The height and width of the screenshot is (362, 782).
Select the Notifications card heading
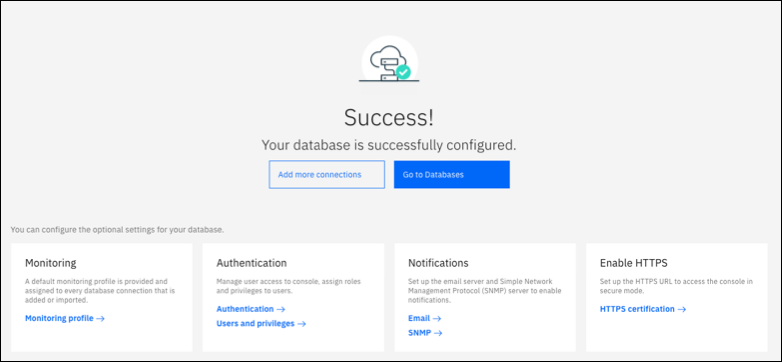438,263
